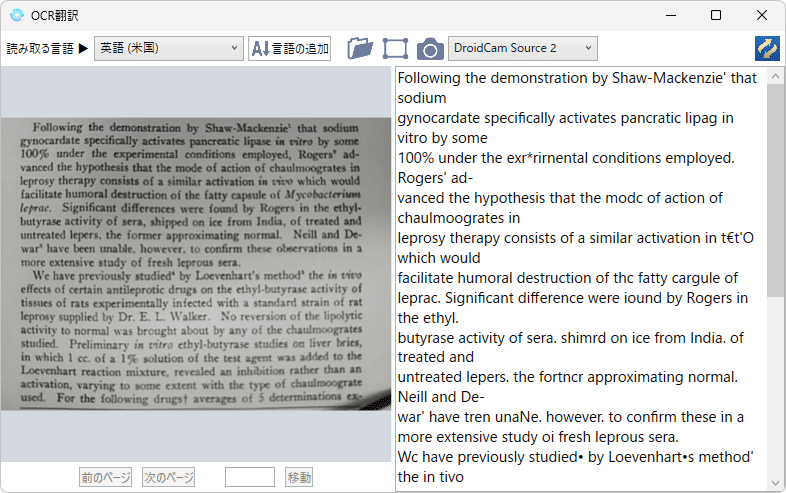Click the 言語の追加 button
The height and width of the screenshot is (493, 786).
pos(289,48)
